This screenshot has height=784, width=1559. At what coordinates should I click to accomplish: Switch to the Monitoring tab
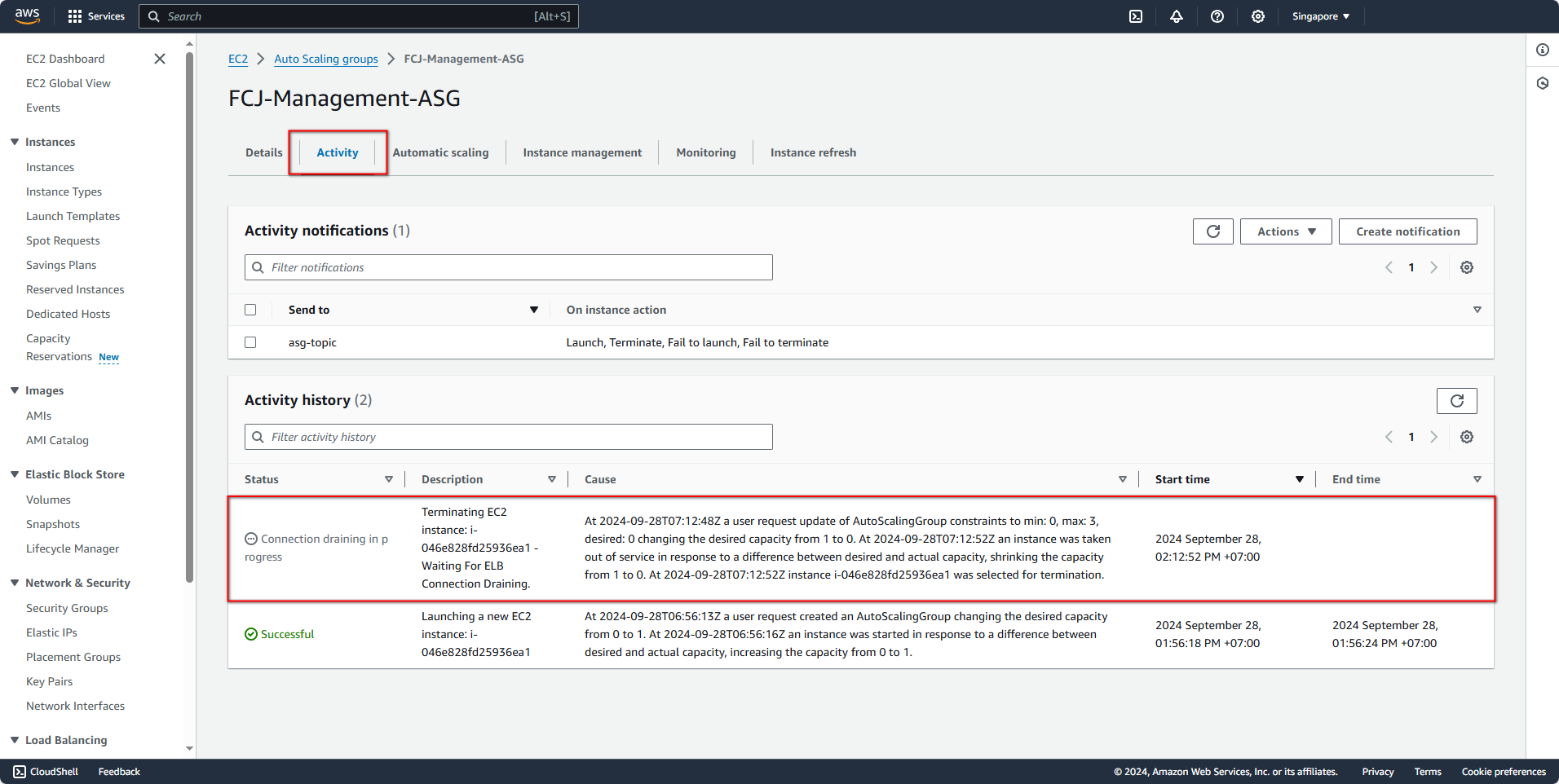point(706,152)
